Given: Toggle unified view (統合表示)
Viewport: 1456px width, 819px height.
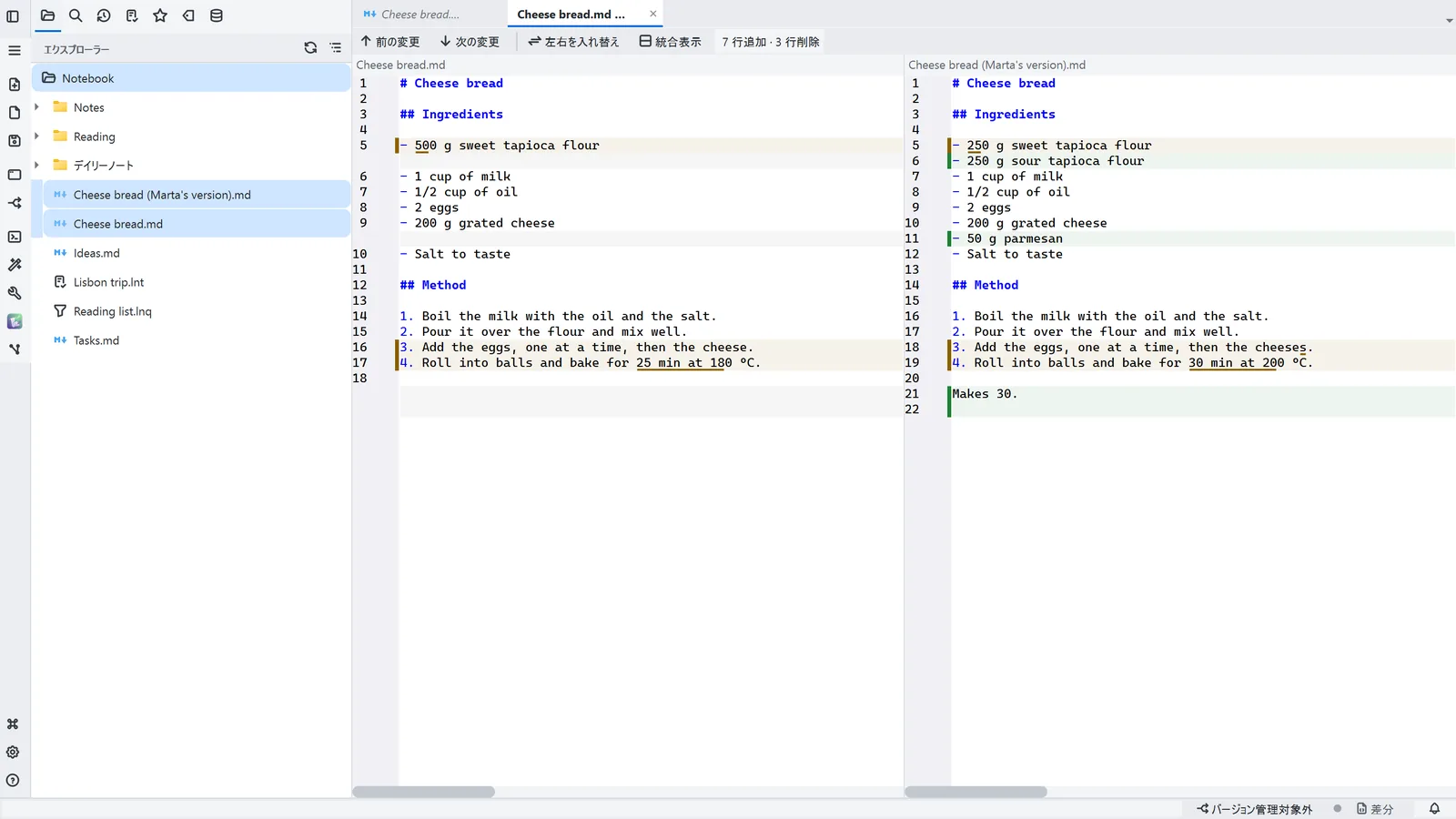Looking at the screenshot, I should coord(670,42).
